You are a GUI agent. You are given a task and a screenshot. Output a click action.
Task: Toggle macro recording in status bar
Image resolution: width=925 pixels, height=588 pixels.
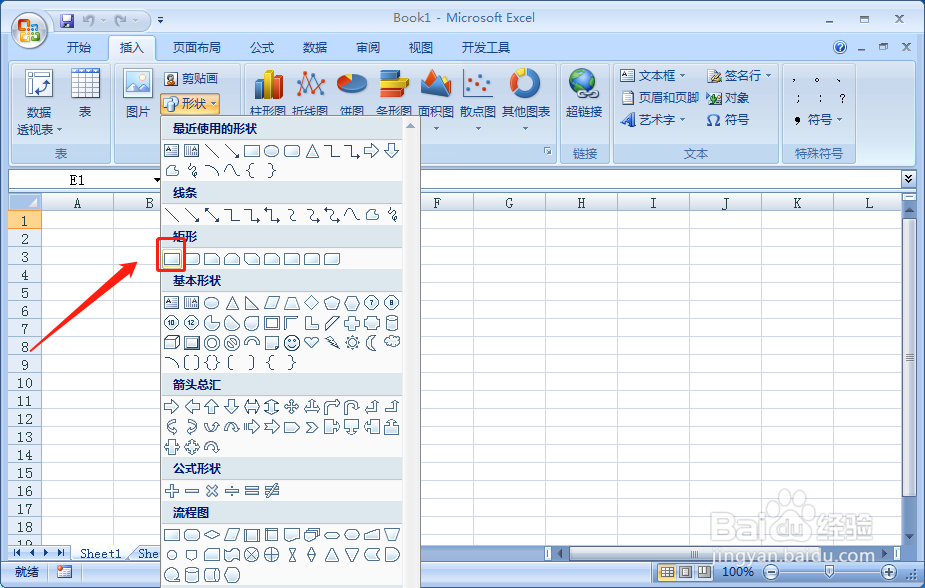[x=64, y=571]
